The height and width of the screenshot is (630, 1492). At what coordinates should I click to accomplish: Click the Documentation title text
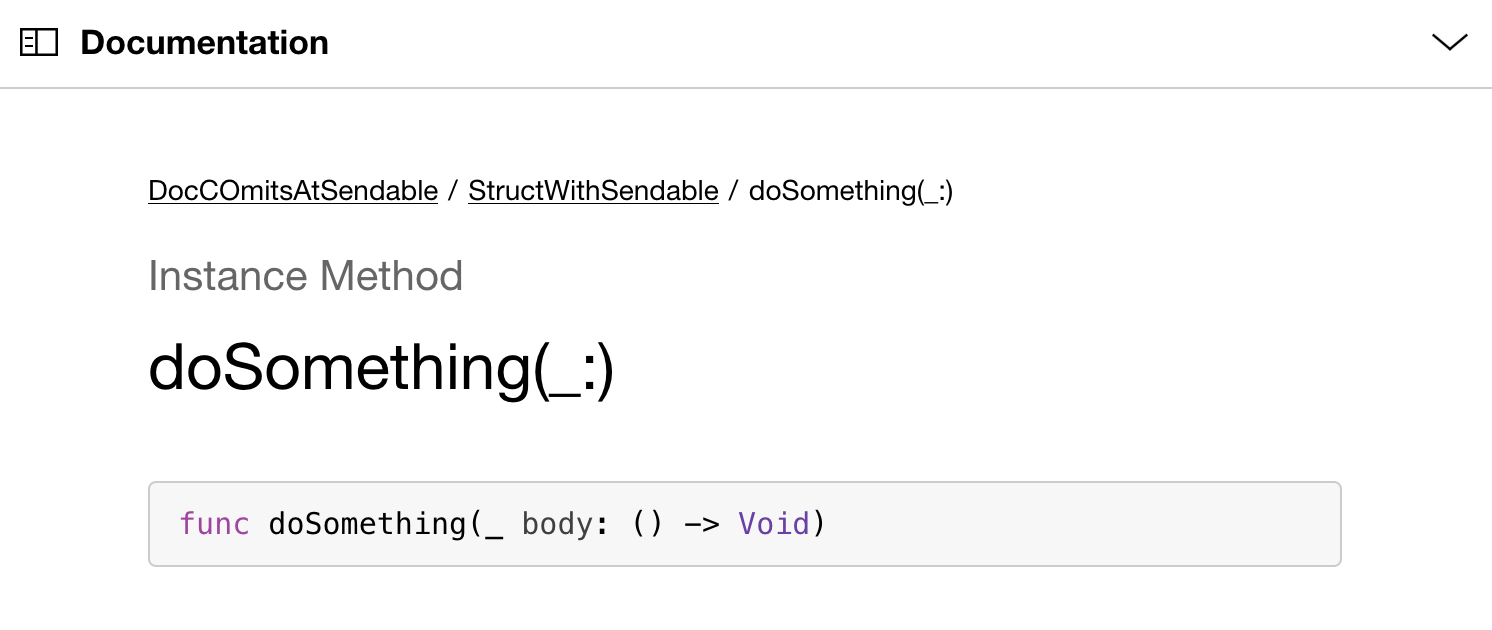[204, 42]
